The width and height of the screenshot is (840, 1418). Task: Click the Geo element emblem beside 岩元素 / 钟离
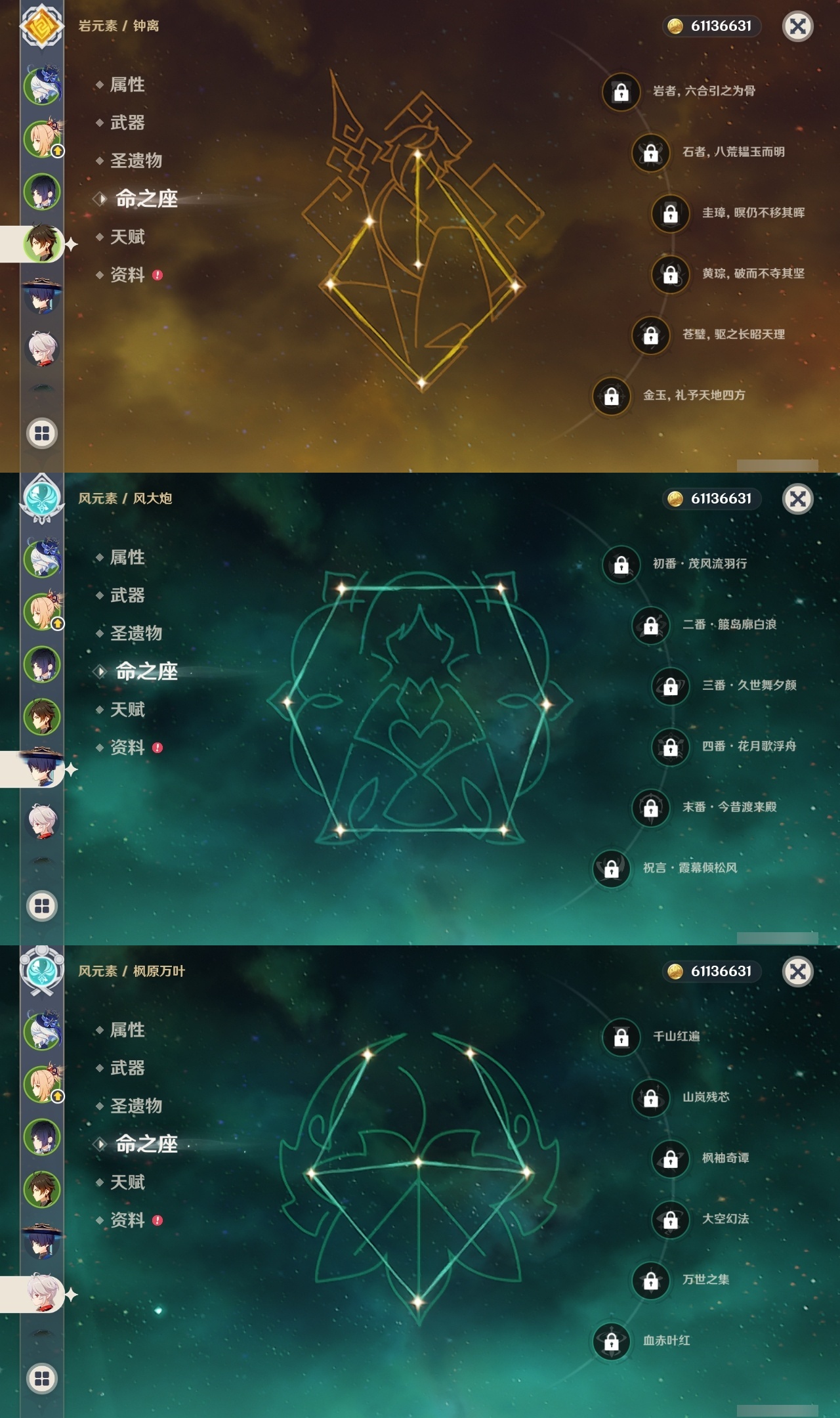coord(42,26)
